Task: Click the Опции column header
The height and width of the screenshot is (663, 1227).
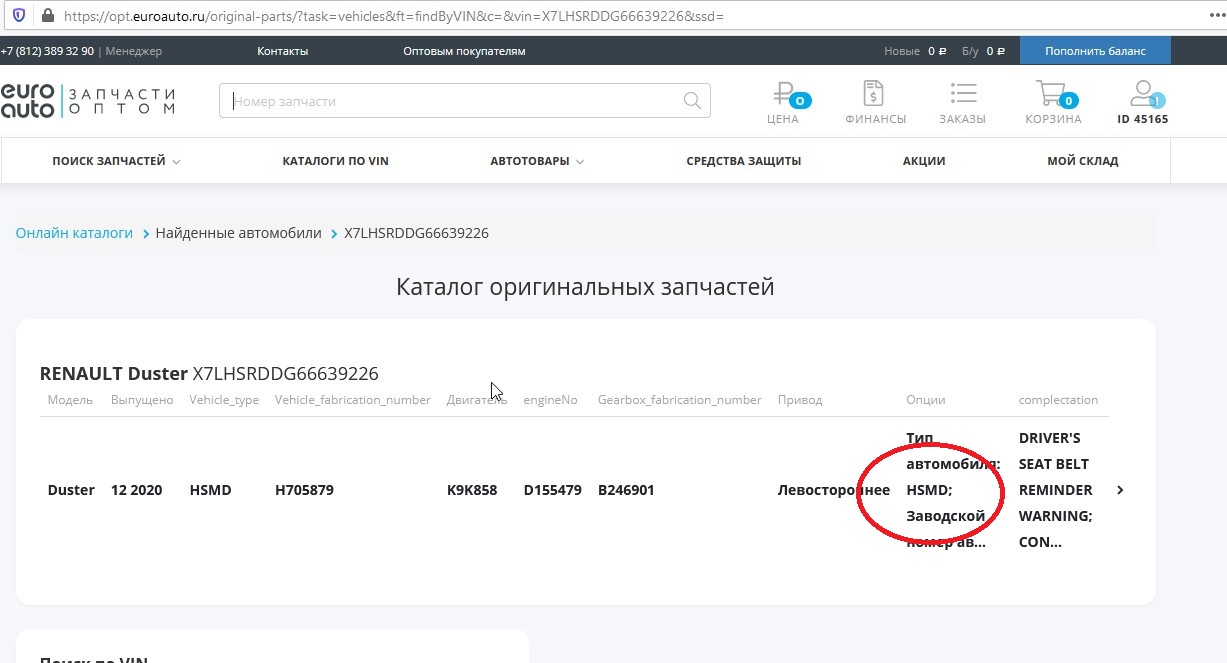Action: coord(925,400)
